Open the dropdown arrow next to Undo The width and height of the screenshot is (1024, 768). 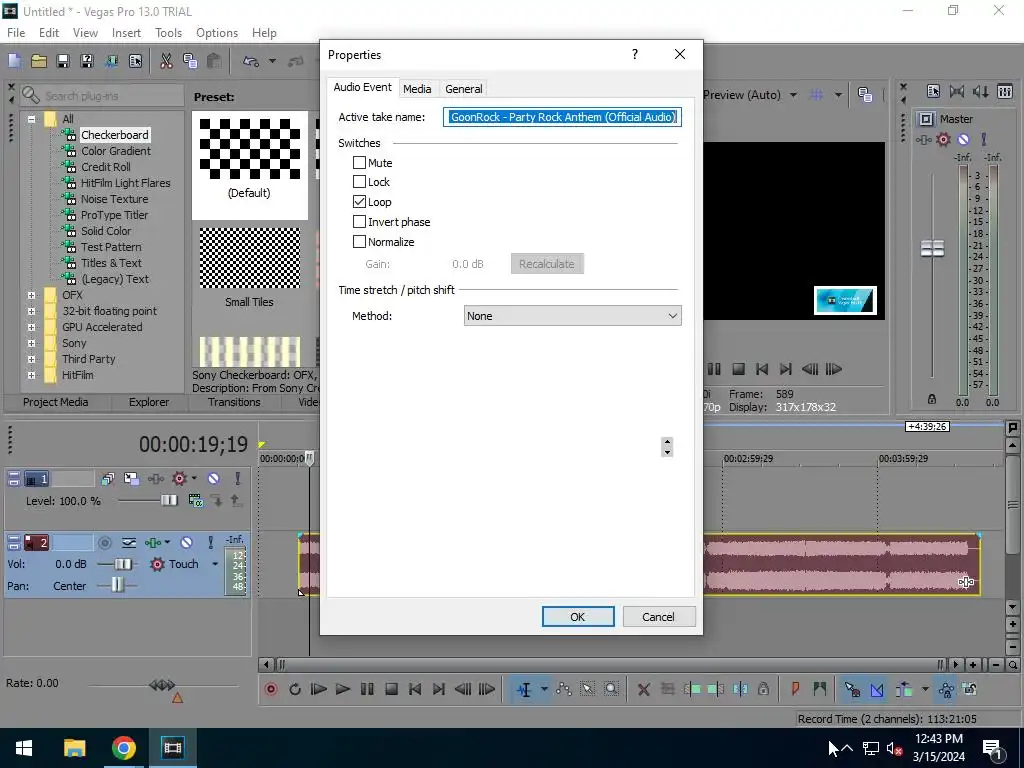(272, 61)
